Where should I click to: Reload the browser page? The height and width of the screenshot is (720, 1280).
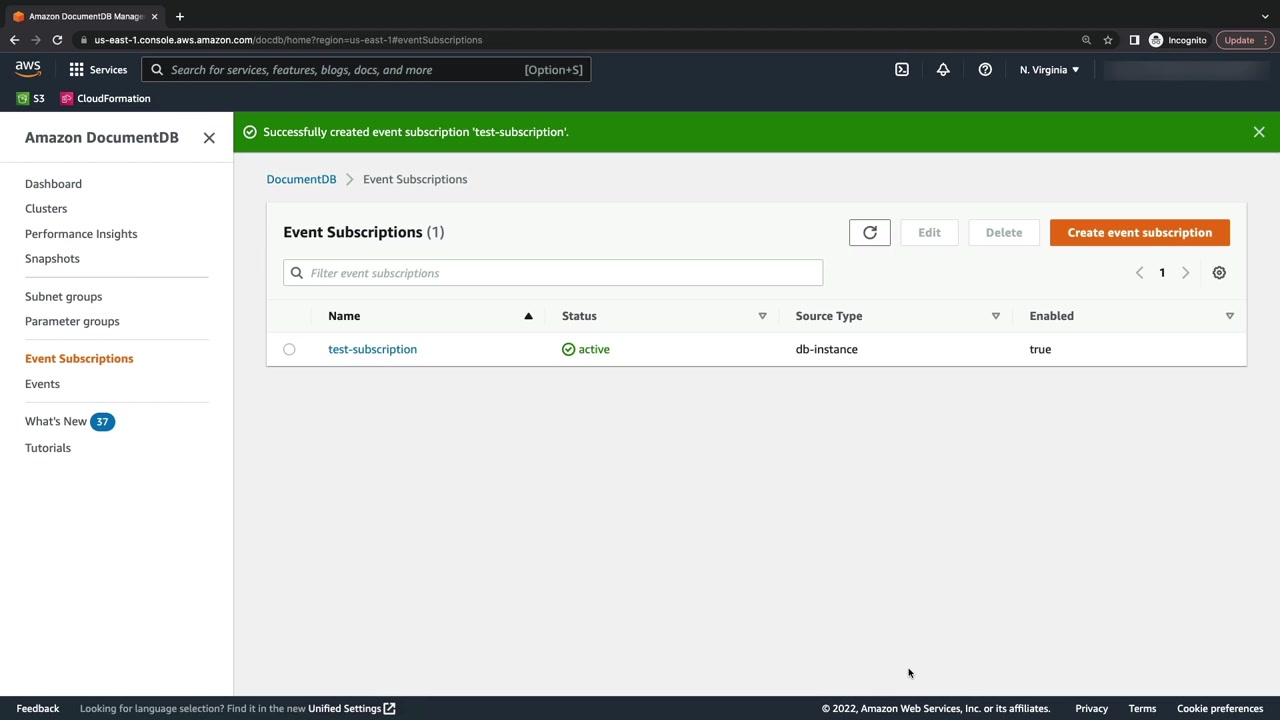(57, 40)
